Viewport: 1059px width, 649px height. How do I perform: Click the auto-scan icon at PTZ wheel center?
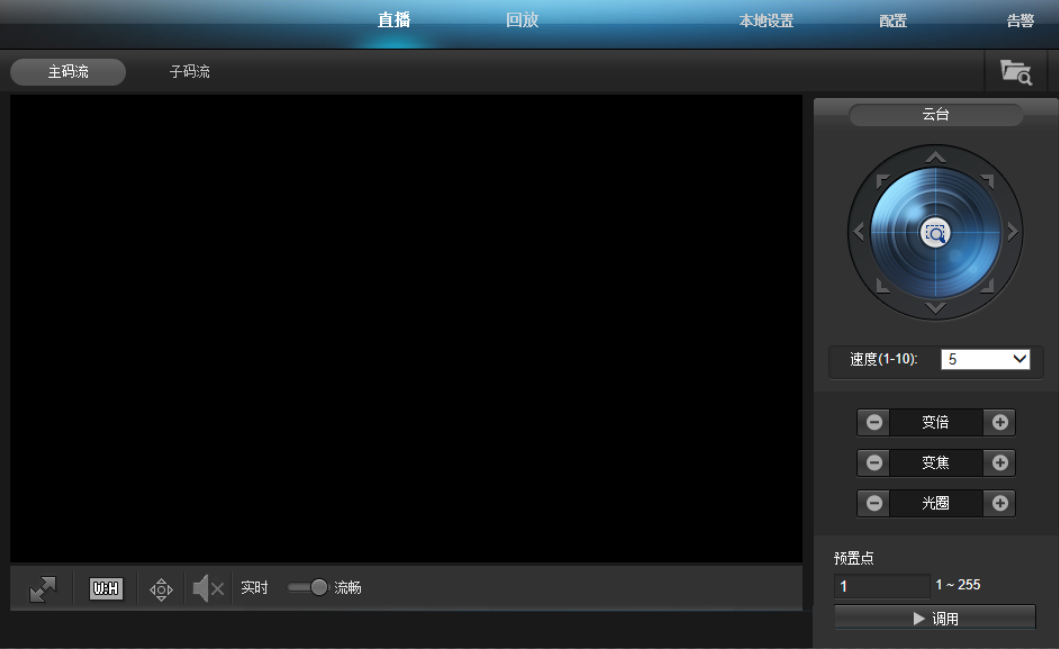(934, 231)
